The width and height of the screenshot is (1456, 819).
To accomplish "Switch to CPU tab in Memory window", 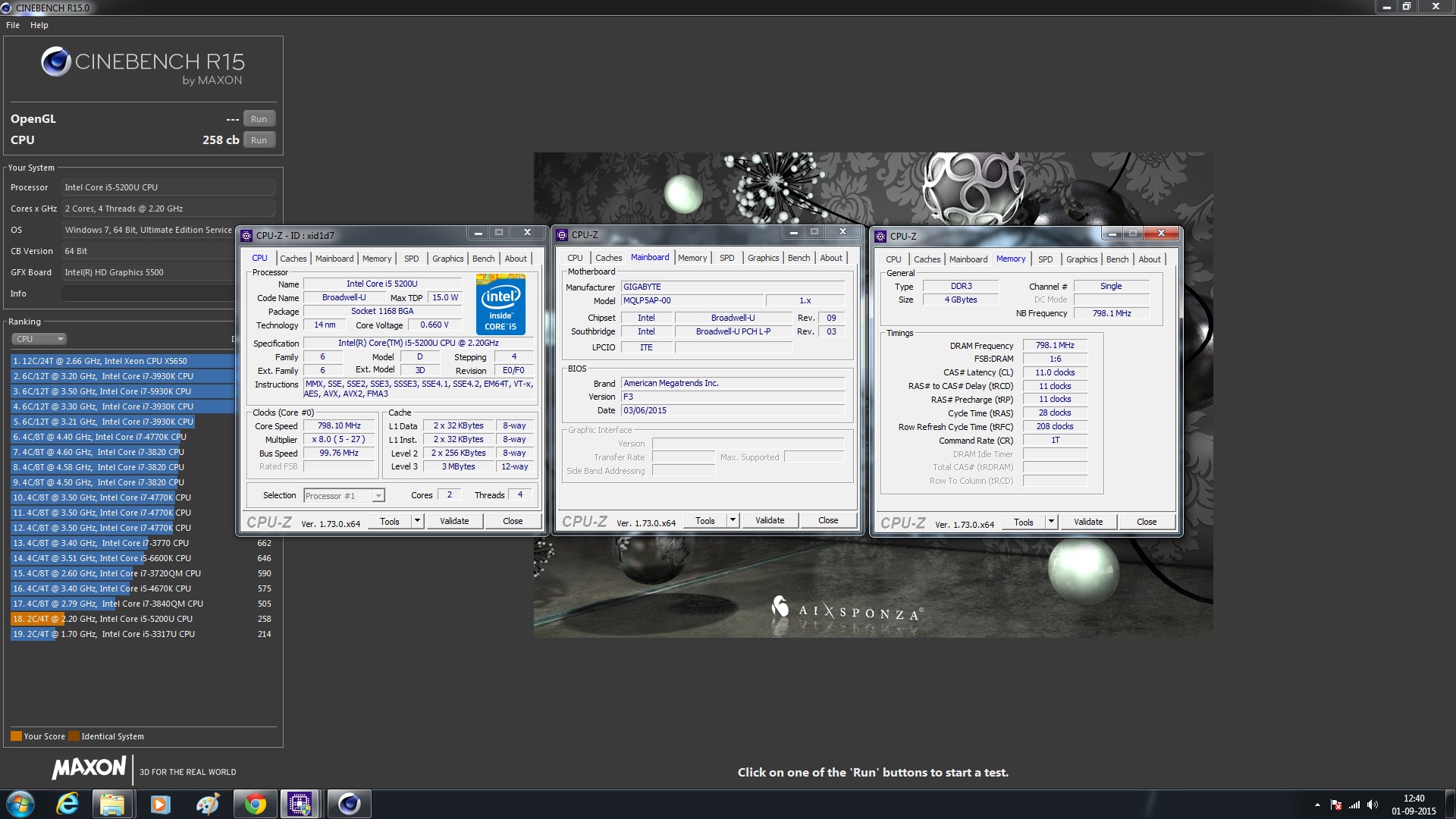I will 893,259.
